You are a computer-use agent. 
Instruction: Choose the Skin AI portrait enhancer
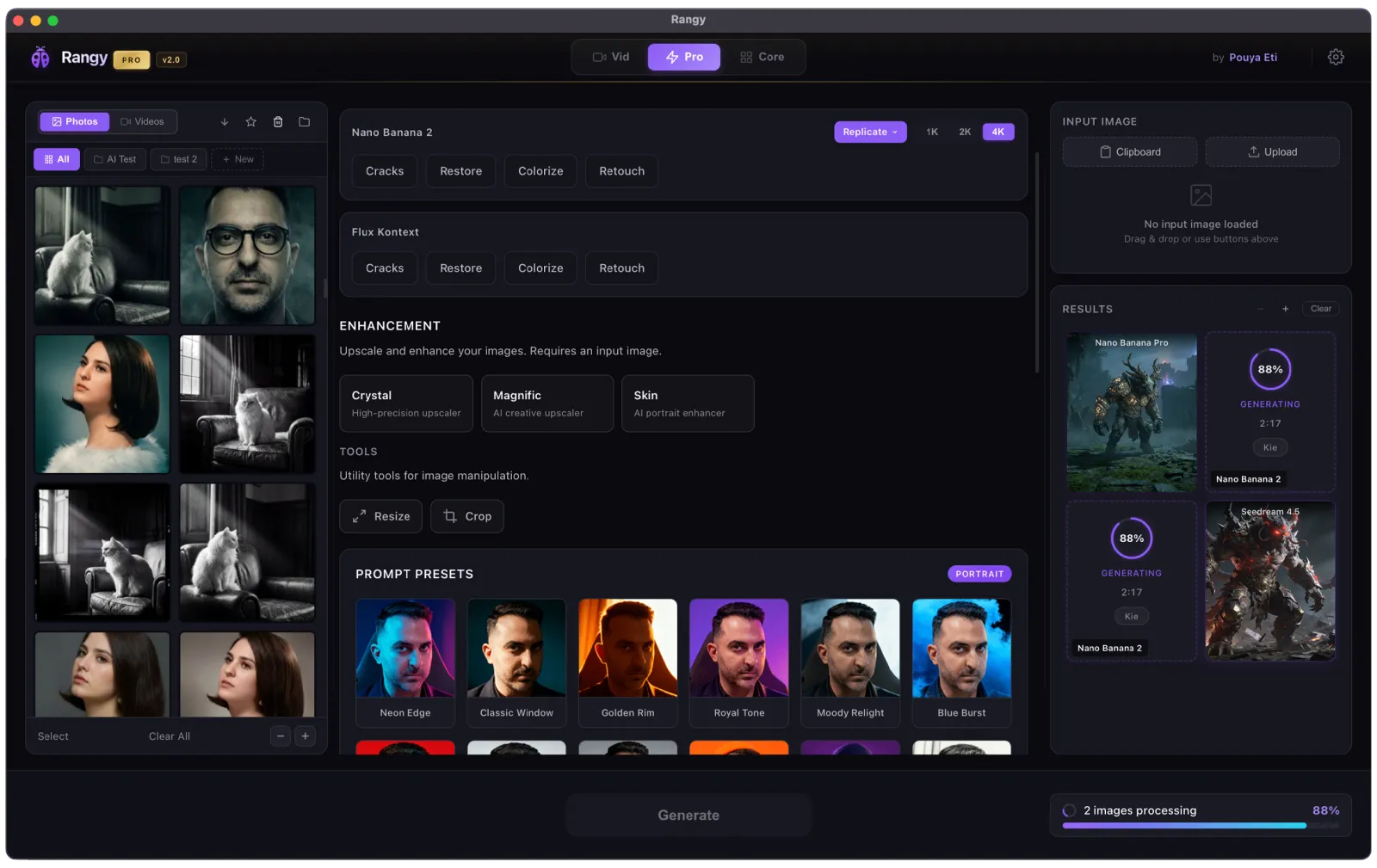[688, 403]
